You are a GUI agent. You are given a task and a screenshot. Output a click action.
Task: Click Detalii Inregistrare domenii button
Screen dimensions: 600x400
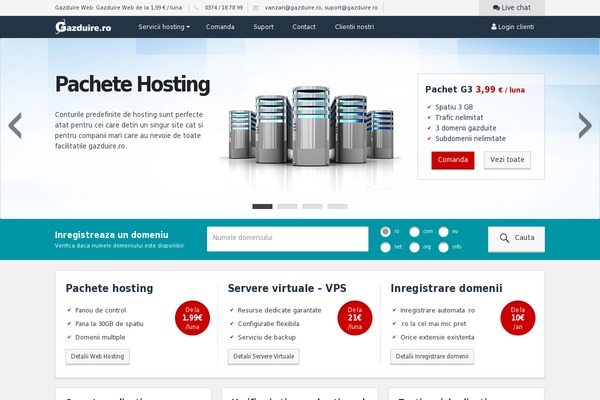(x=432, y=357)
